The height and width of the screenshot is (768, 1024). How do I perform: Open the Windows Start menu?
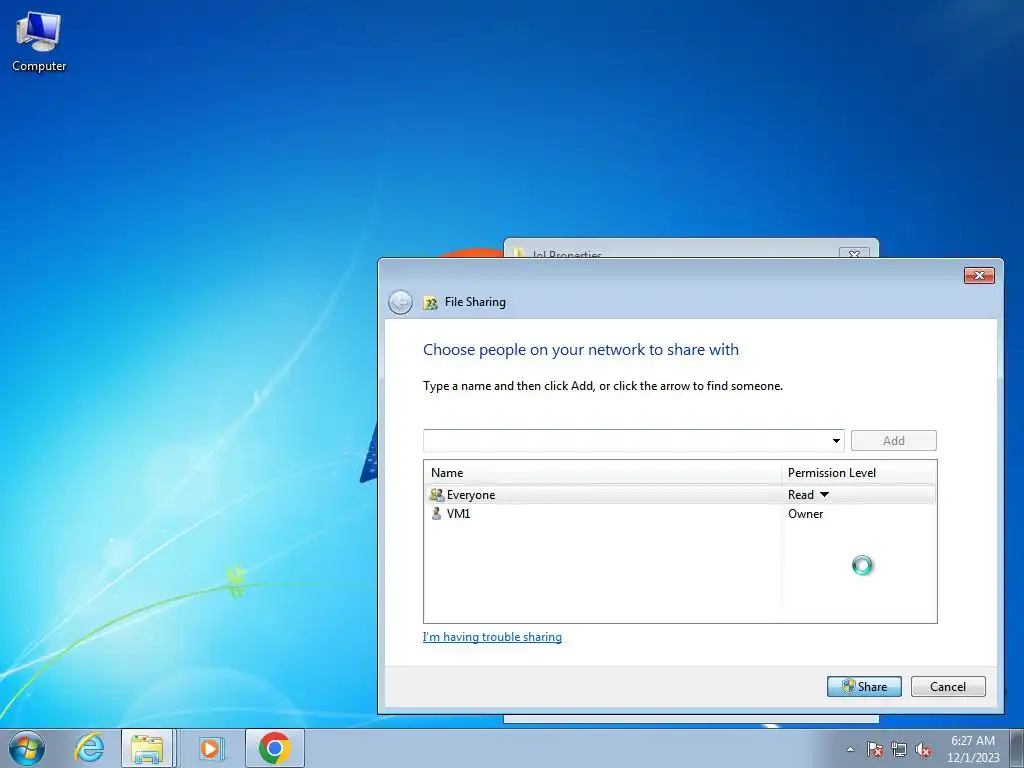[27, 748]
